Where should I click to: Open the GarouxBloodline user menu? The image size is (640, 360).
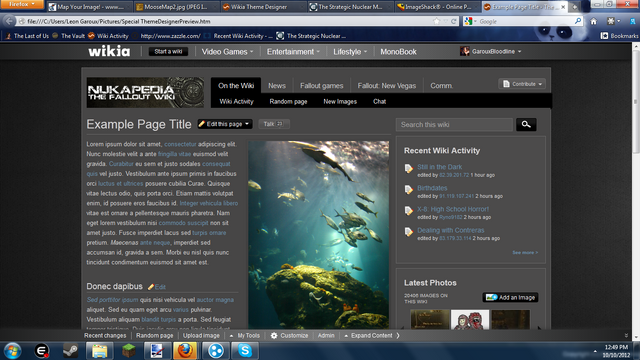click(491, 51)
